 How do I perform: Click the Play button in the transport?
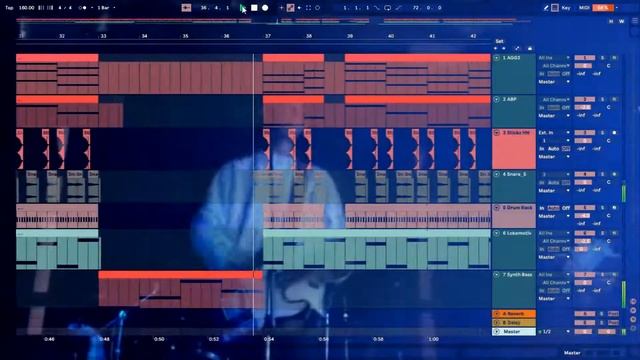click(243, 8)
